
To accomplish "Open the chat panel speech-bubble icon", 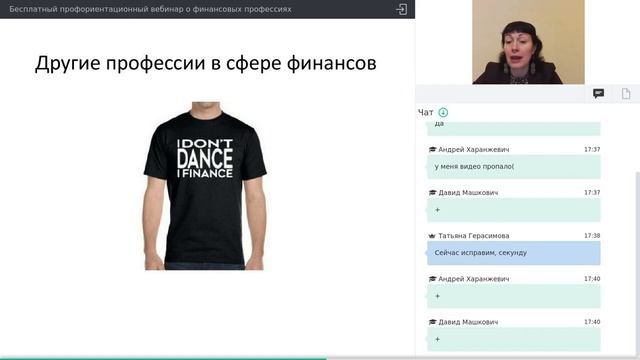I will click(598, 94).
